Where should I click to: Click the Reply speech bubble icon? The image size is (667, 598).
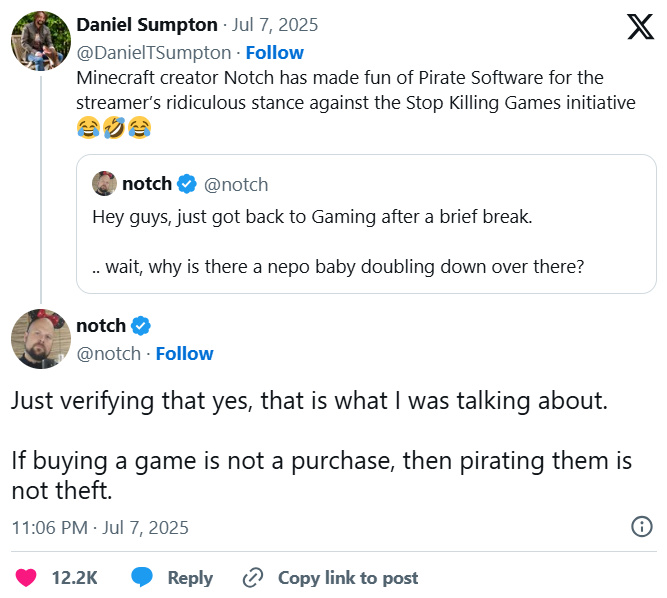click(143, 577)
